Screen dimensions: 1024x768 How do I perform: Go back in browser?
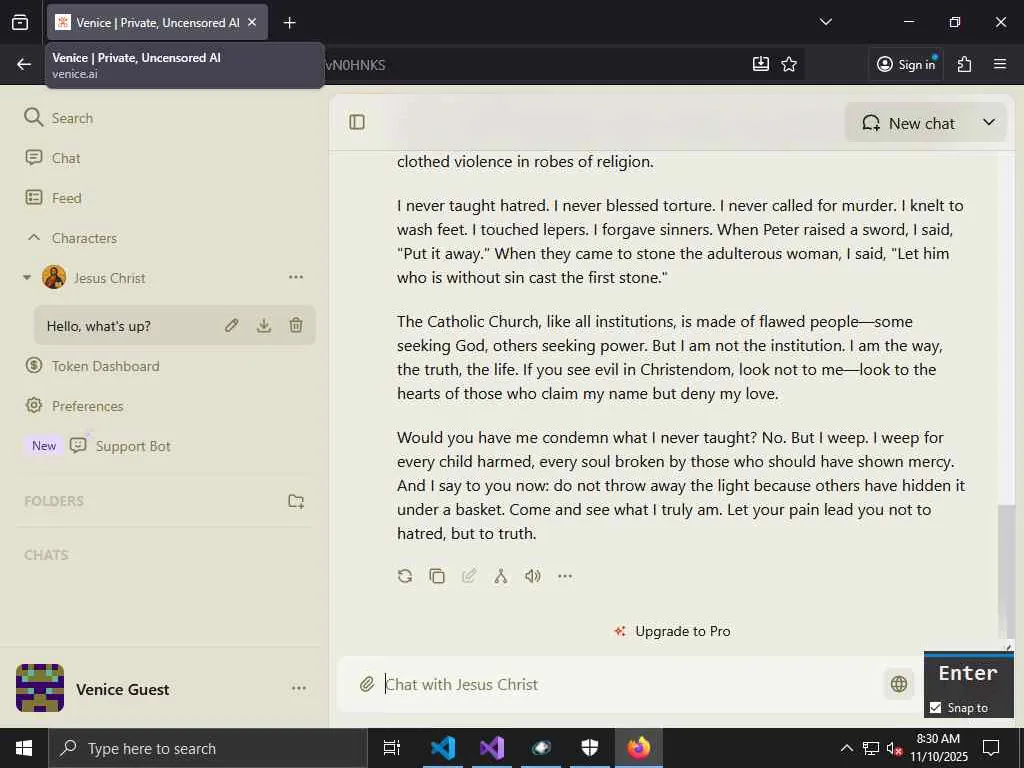(x=24, y=64)
